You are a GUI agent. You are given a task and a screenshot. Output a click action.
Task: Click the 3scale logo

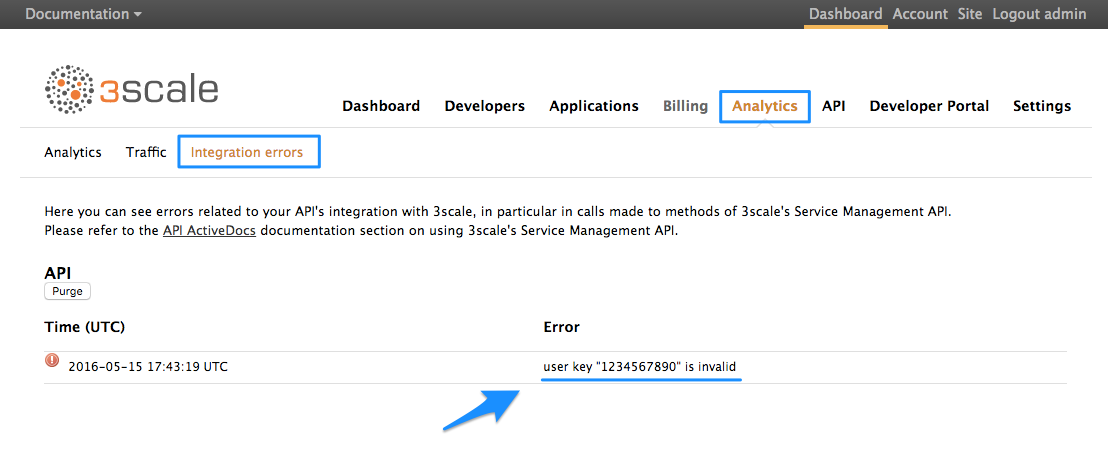pyautogui.click(x=131, y=89)
